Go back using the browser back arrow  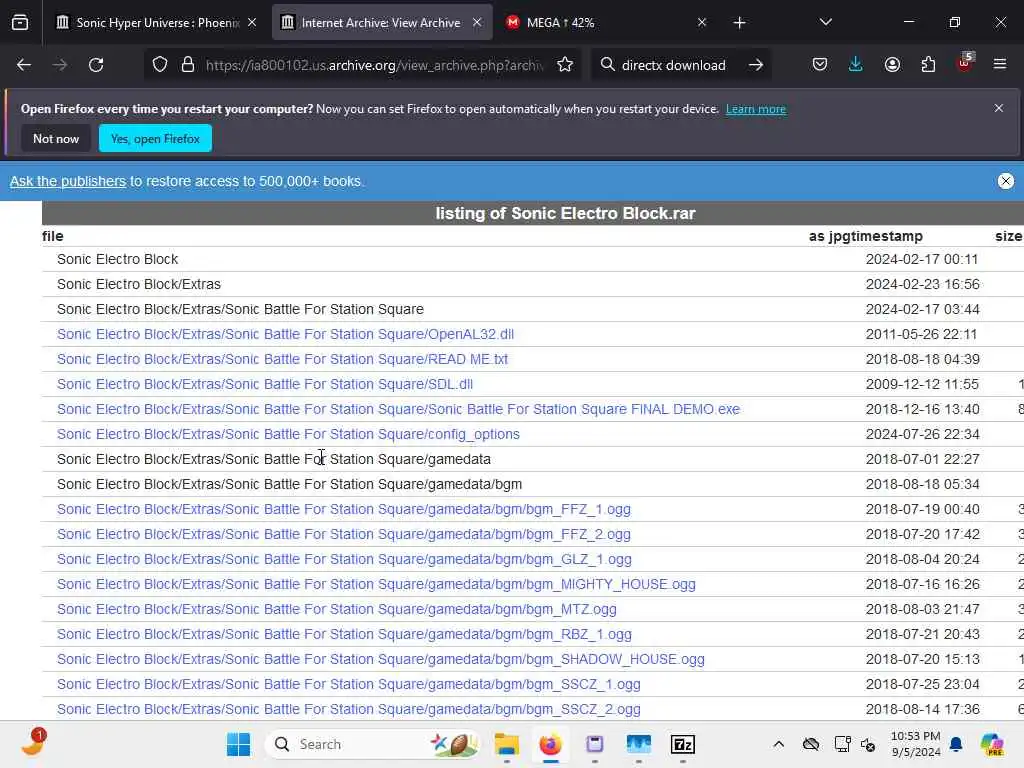(24, 65)
